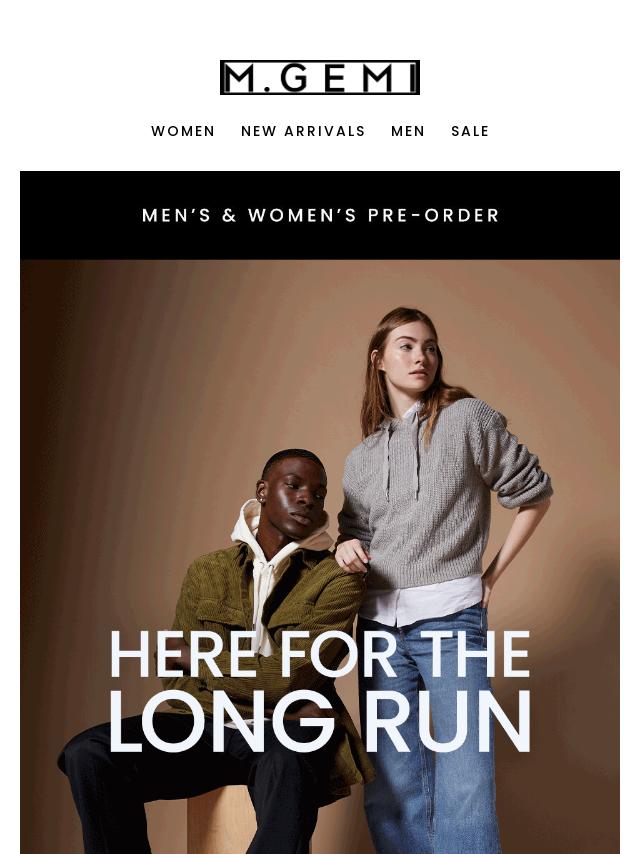This screenshot has width=640, height=854.
Task: Click the HERE FOR THE headline text
Action: 320,654
